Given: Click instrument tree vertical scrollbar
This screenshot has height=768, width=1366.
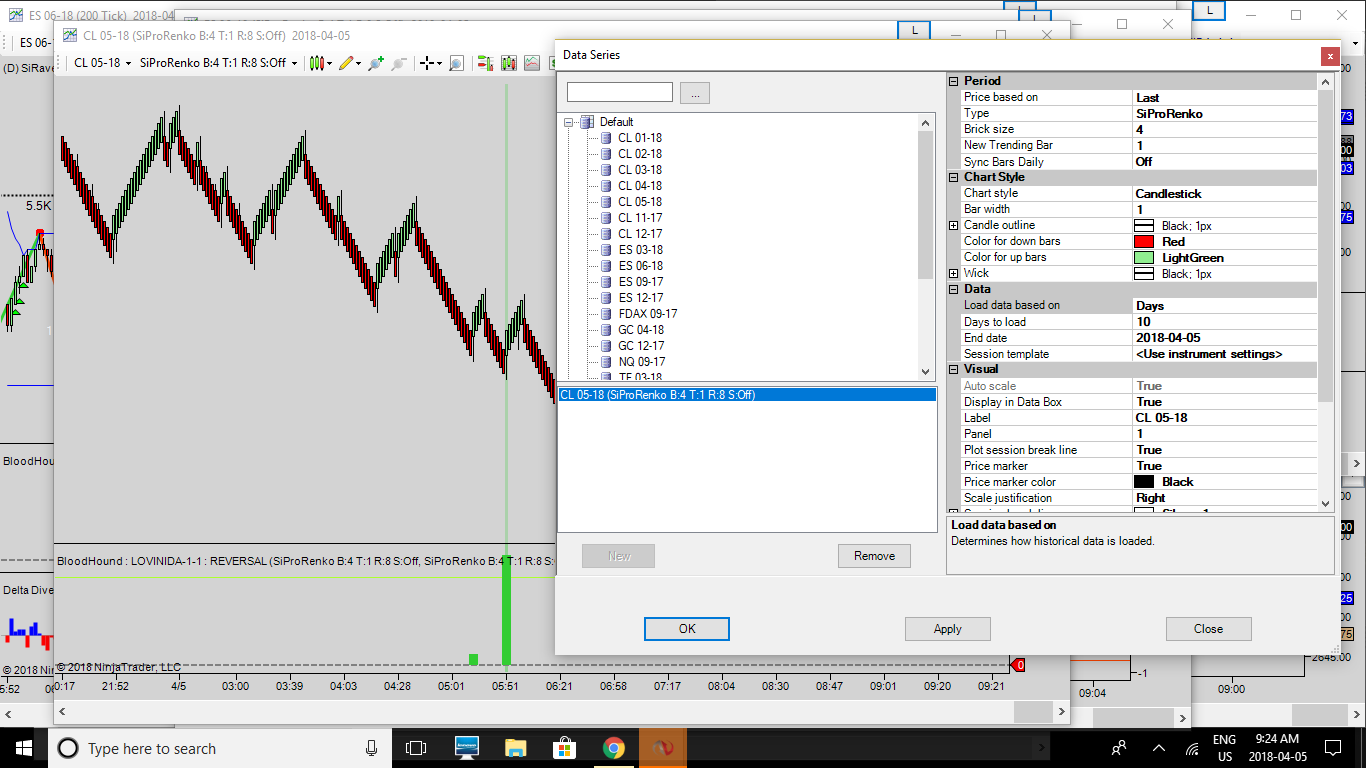Looking at the screenshot, I should click(x=926, y=247).
